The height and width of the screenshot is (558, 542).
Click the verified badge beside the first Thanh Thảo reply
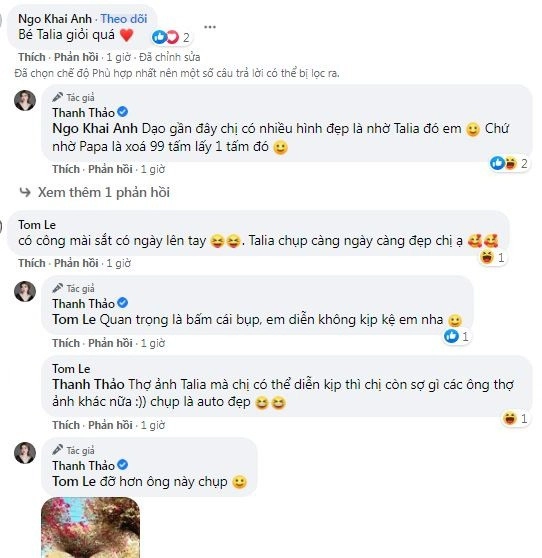122,112
